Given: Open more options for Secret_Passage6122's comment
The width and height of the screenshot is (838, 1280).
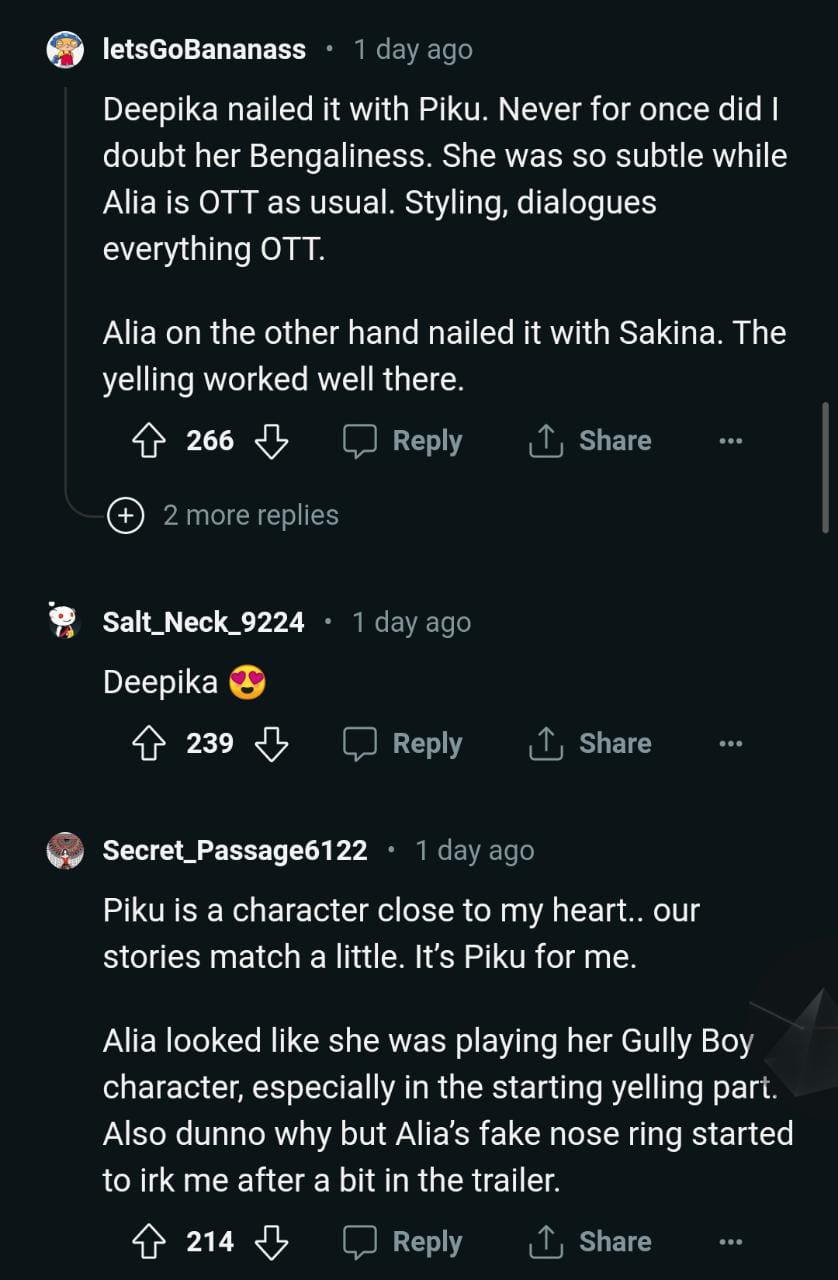Looking at the screenshot, I should (730, 1242).
